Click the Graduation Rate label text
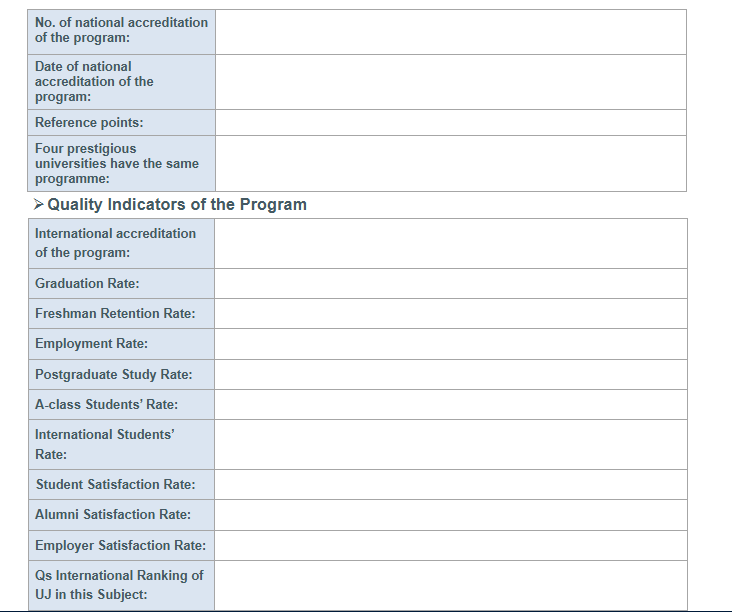 coord(87,284)
